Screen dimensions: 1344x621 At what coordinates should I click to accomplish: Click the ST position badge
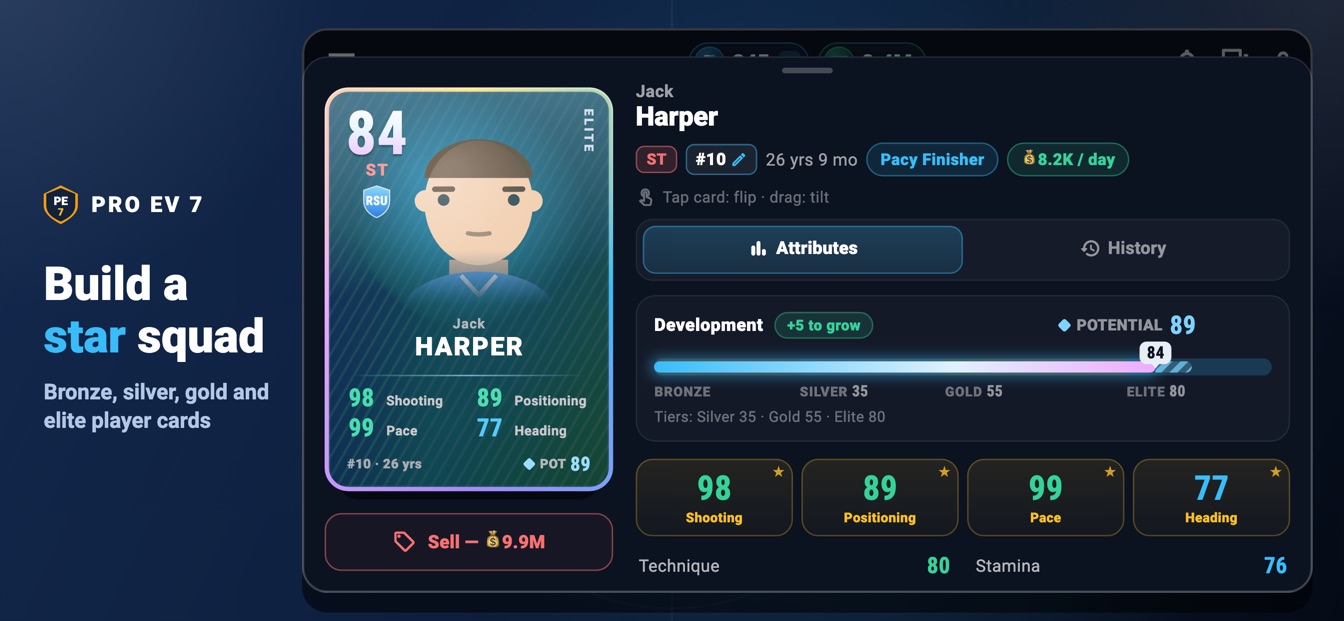pyautogui.click(x=656, y=159)
